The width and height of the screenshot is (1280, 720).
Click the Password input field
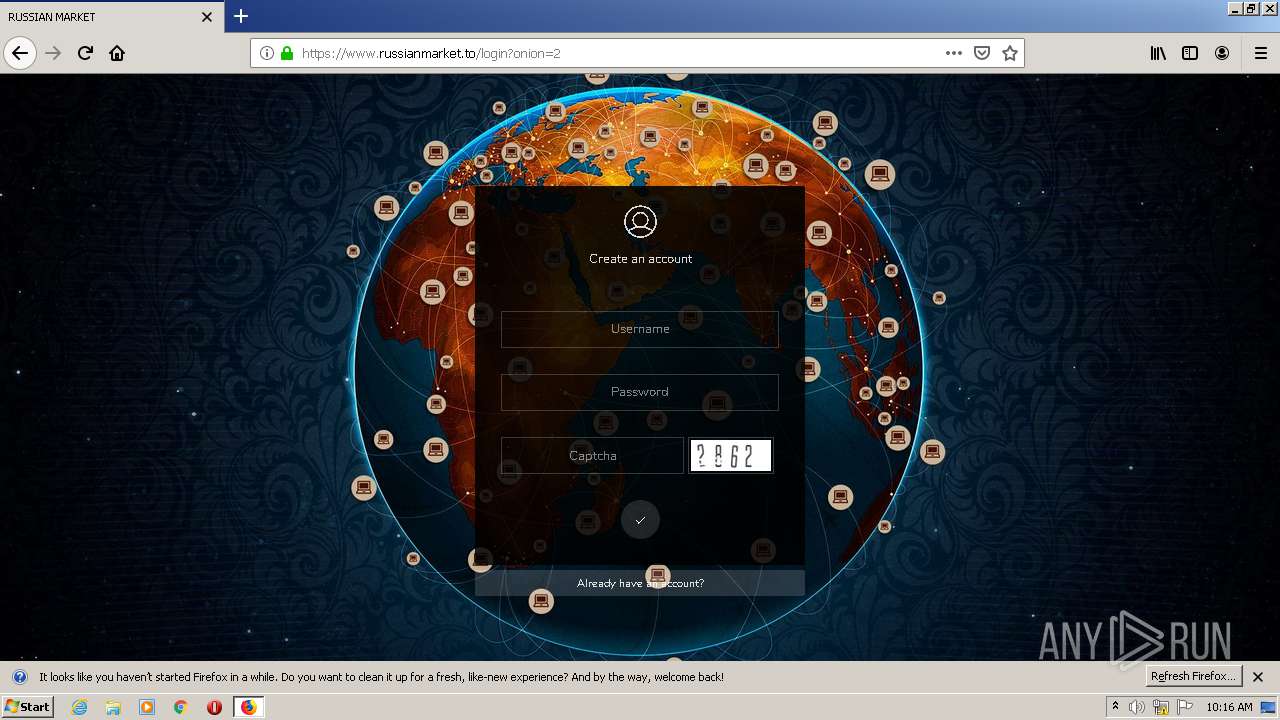coord(640,392)
